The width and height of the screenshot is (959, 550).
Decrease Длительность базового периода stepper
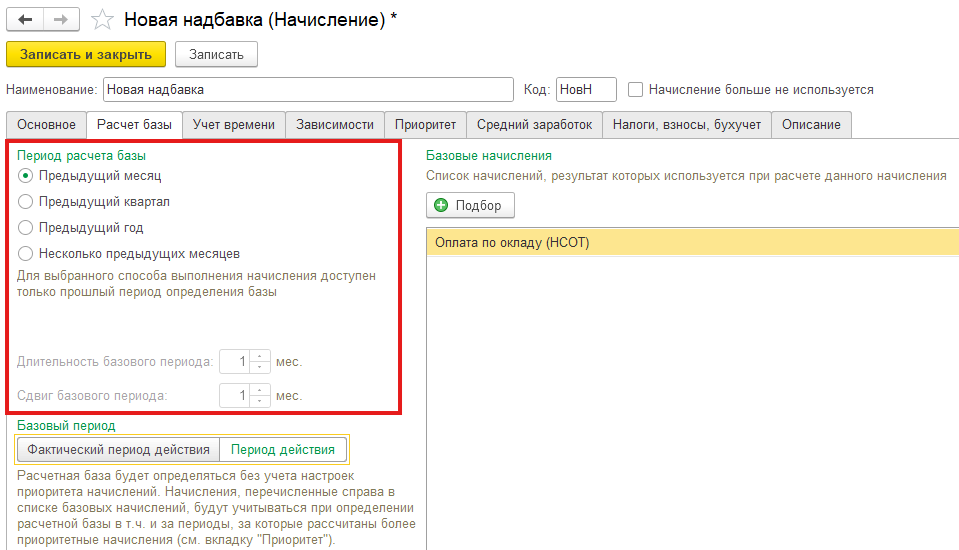coord(260,367)
